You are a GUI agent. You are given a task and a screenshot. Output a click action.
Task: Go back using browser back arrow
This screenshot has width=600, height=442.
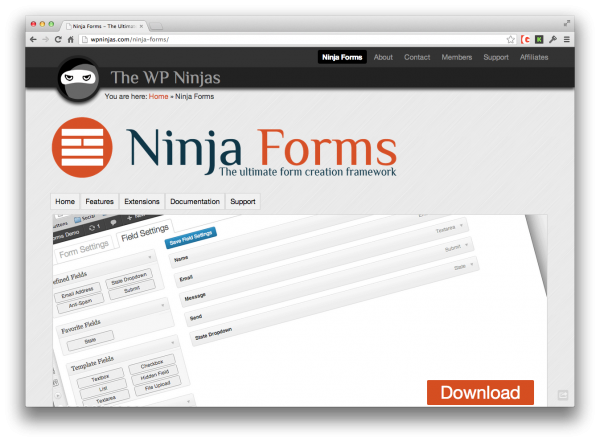33,39
